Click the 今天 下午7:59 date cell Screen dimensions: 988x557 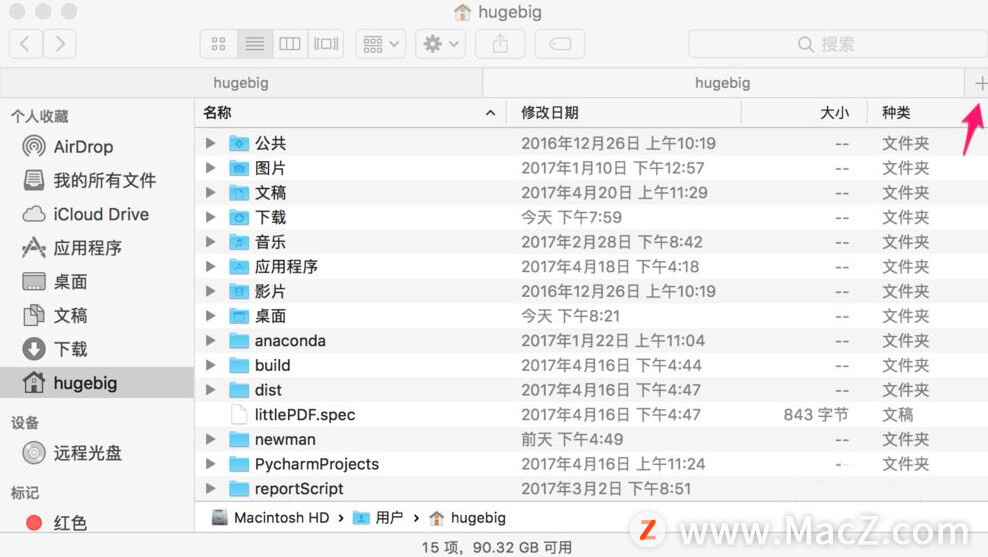click(x=572, y=217)
